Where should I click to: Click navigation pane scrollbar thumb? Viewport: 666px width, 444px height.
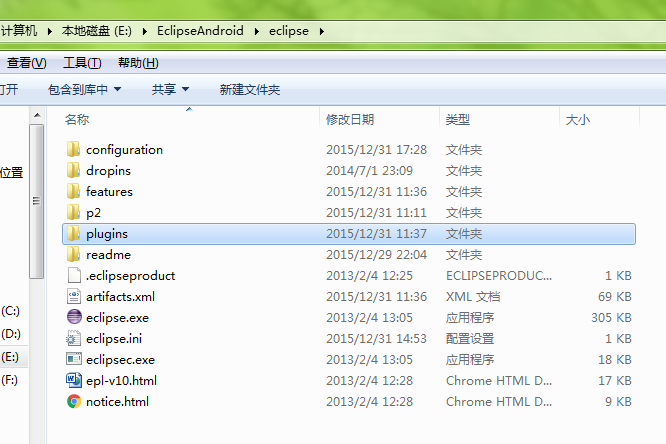(x=37, y=201)
